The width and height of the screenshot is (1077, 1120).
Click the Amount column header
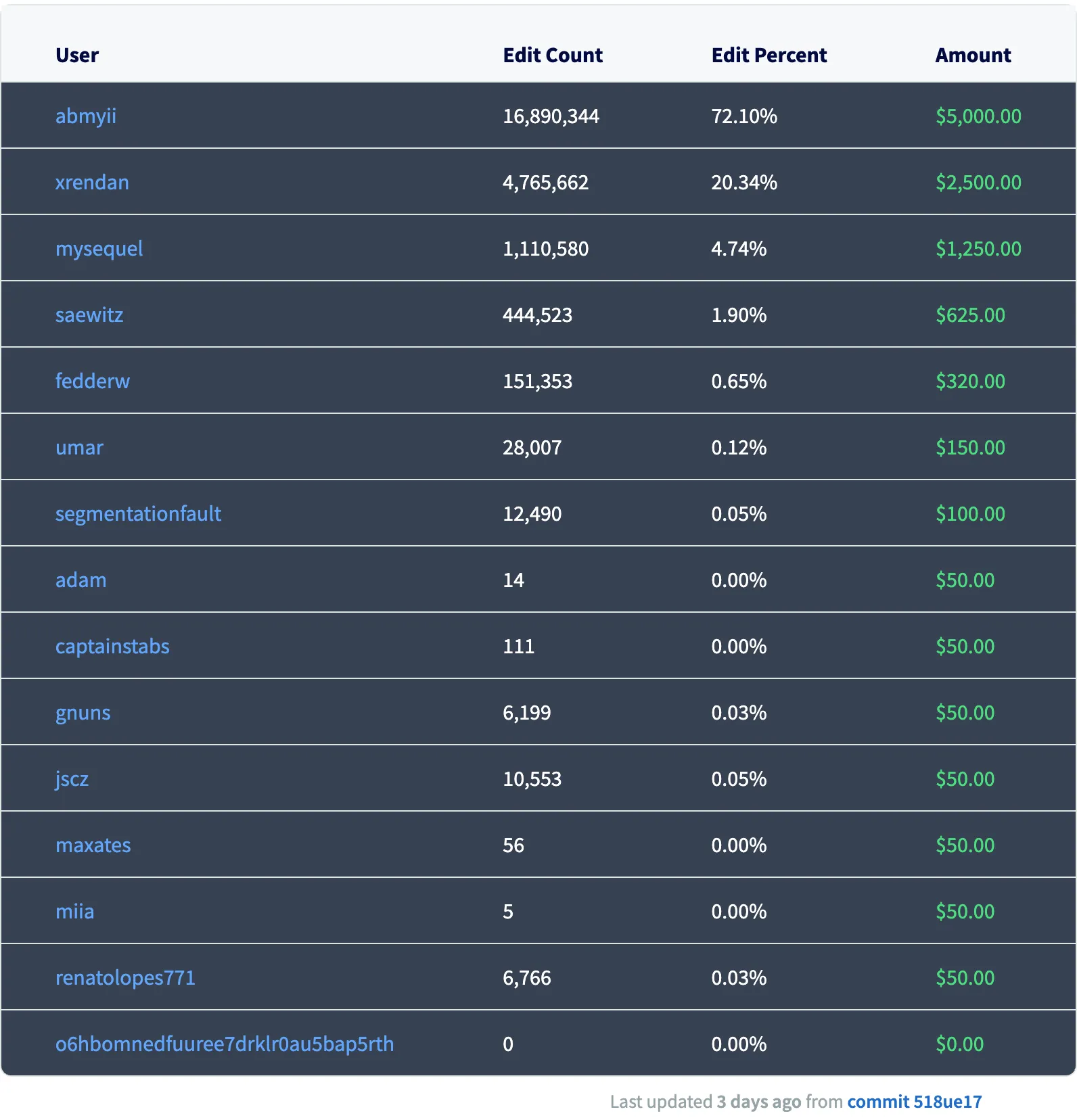(x=973, y=55)
